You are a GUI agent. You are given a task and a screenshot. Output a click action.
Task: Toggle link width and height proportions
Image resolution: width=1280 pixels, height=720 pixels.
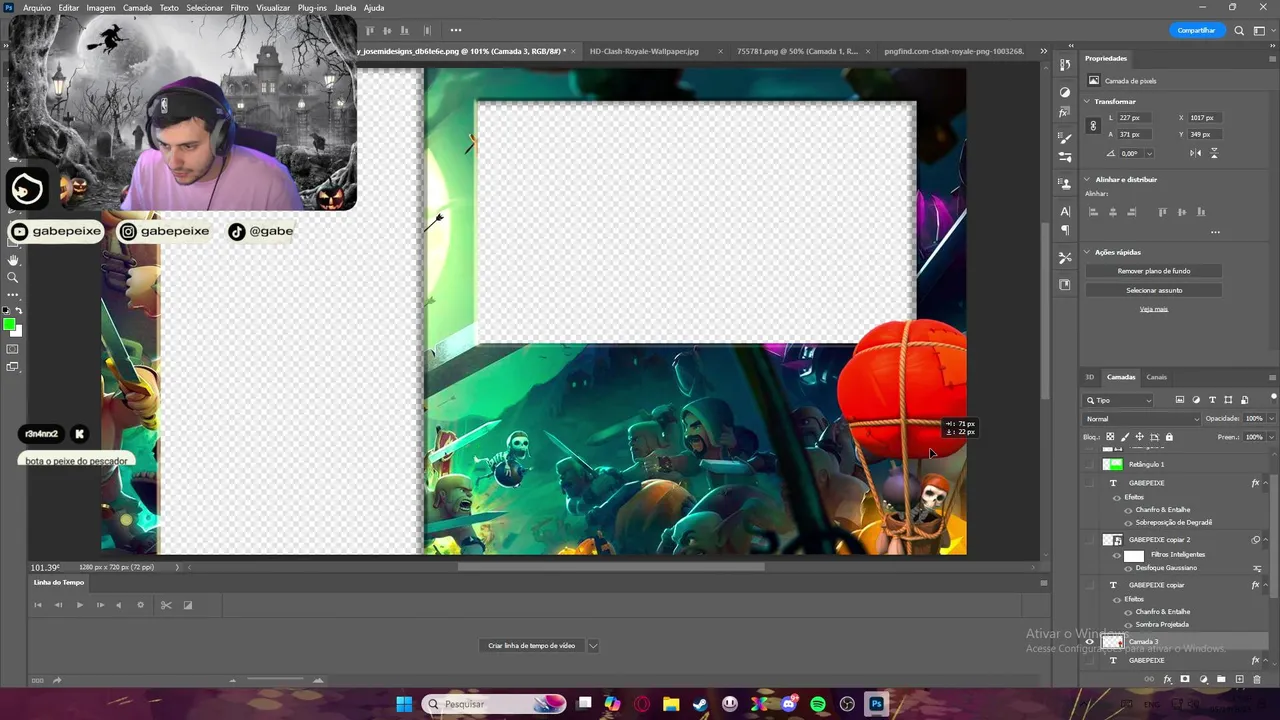(1093, 126)
